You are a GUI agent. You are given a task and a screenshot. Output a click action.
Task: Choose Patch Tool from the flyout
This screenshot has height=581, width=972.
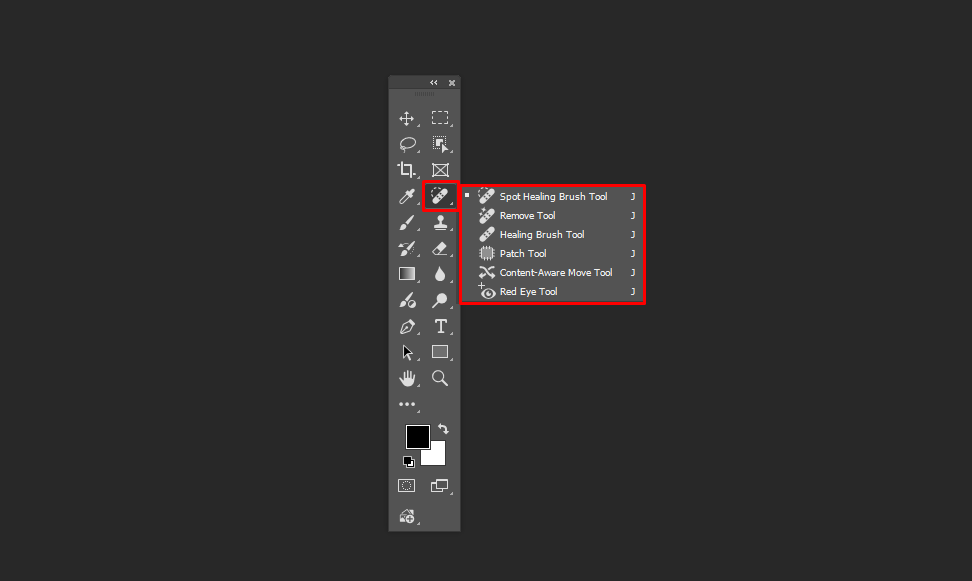553,254
